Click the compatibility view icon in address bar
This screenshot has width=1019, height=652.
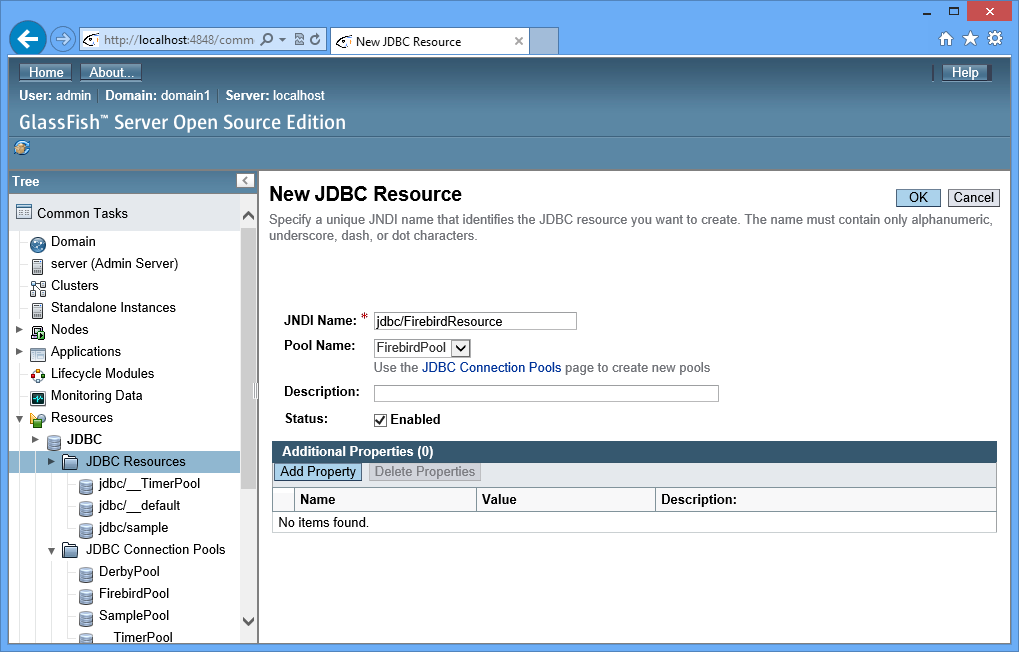(300, 40)
